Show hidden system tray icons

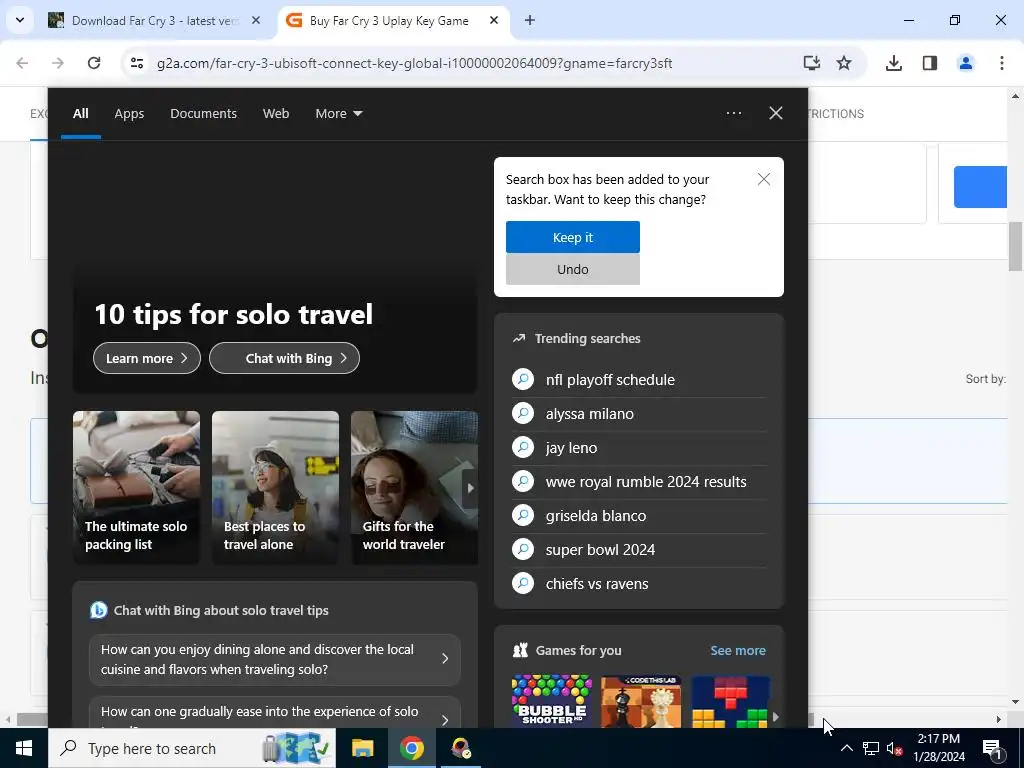click(846, 748)
